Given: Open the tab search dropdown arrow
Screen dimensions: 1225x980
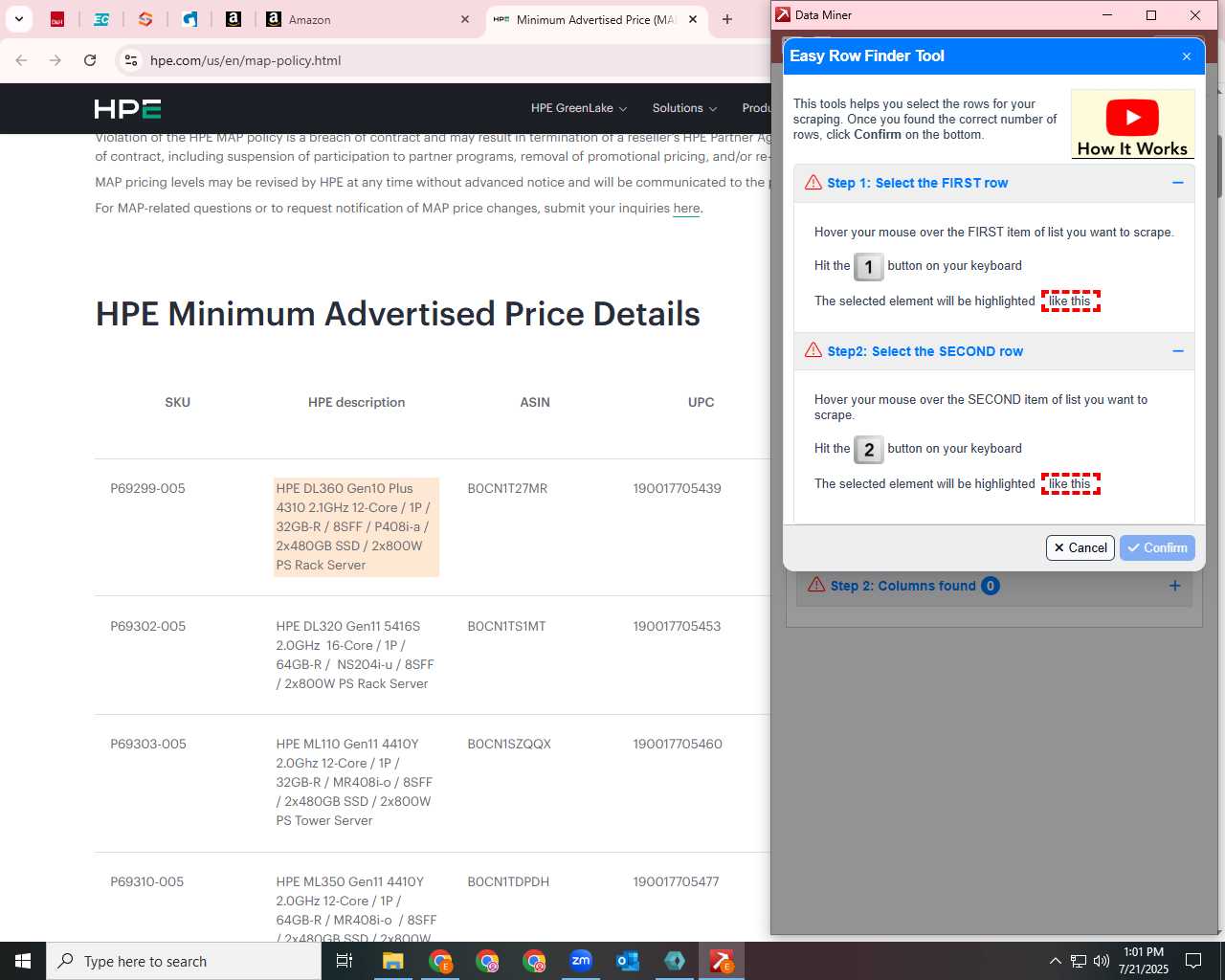Looking at the screenshot, I should 19,19.
